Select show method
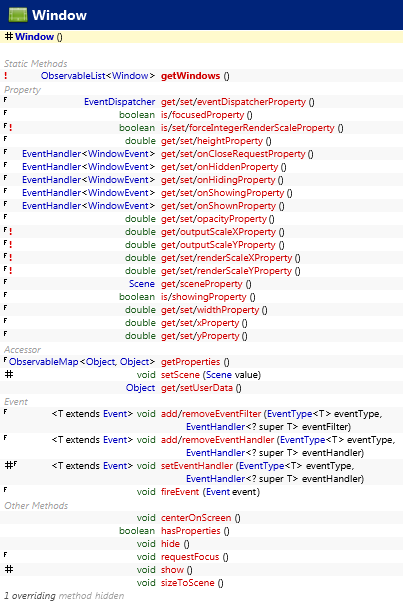The height and width of the screenshot is (602, 403). [172, 570]
